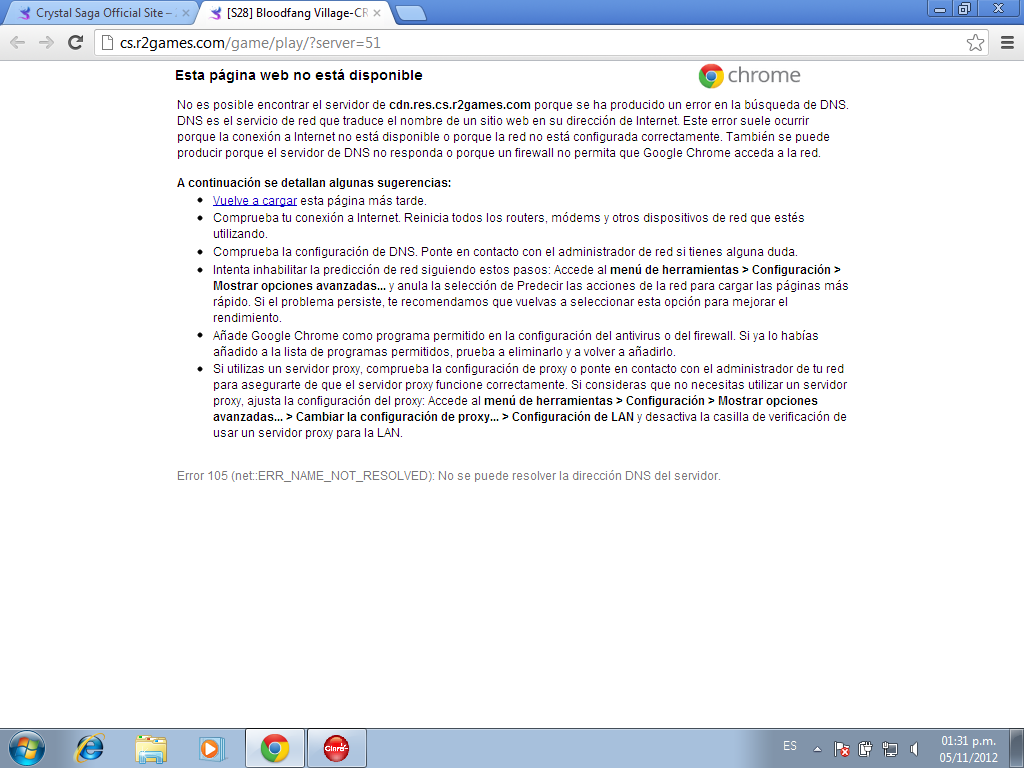Close the [S28] Bloodfang Village tab
Screen dimensions: 1024x768
pos(376,14)
